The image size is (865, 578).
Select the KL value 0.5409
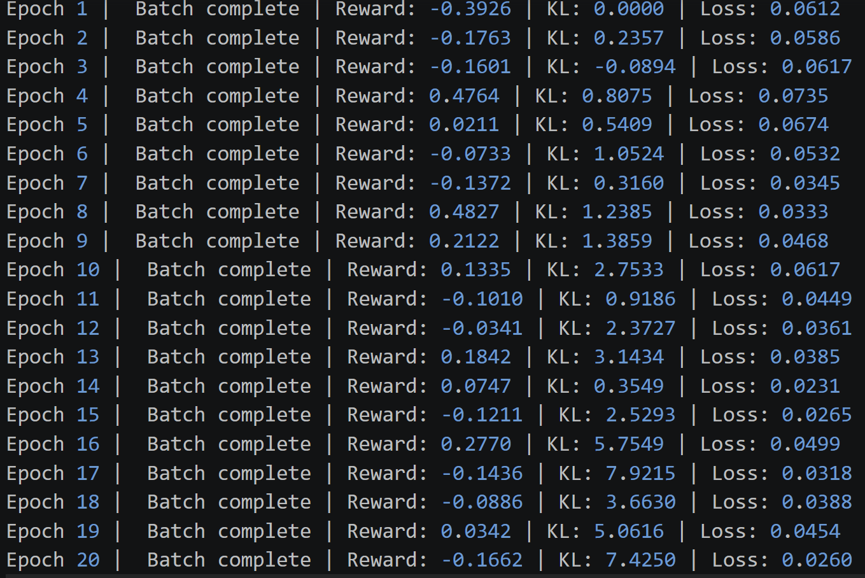click(x=617, y=125)
